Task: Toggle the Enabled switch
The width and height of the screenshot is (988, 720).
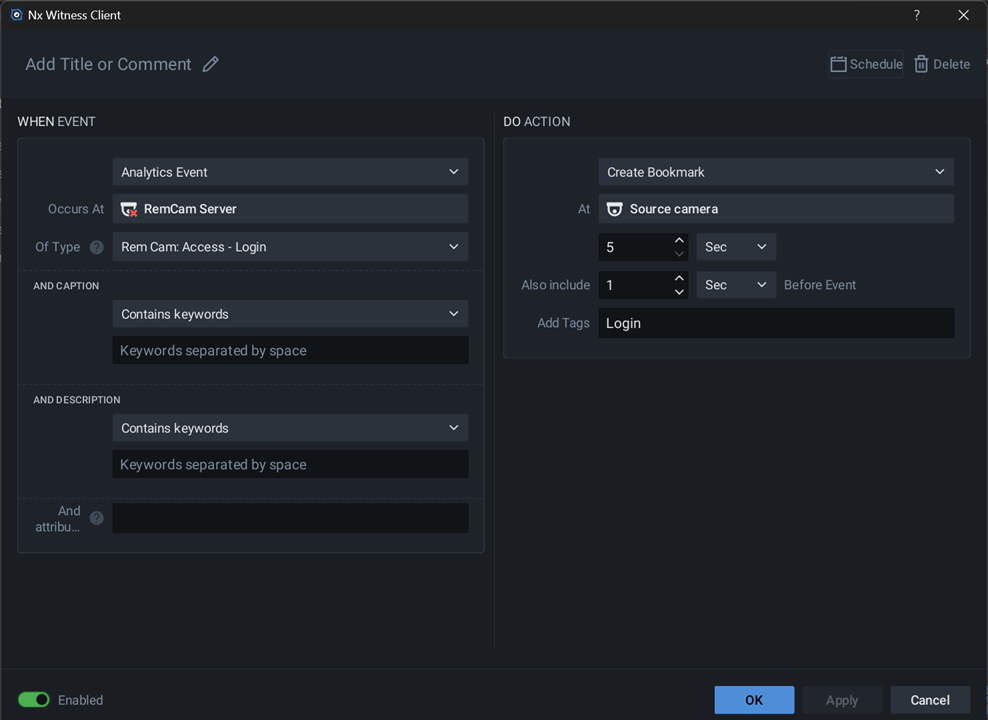Action: coord(33,700)
